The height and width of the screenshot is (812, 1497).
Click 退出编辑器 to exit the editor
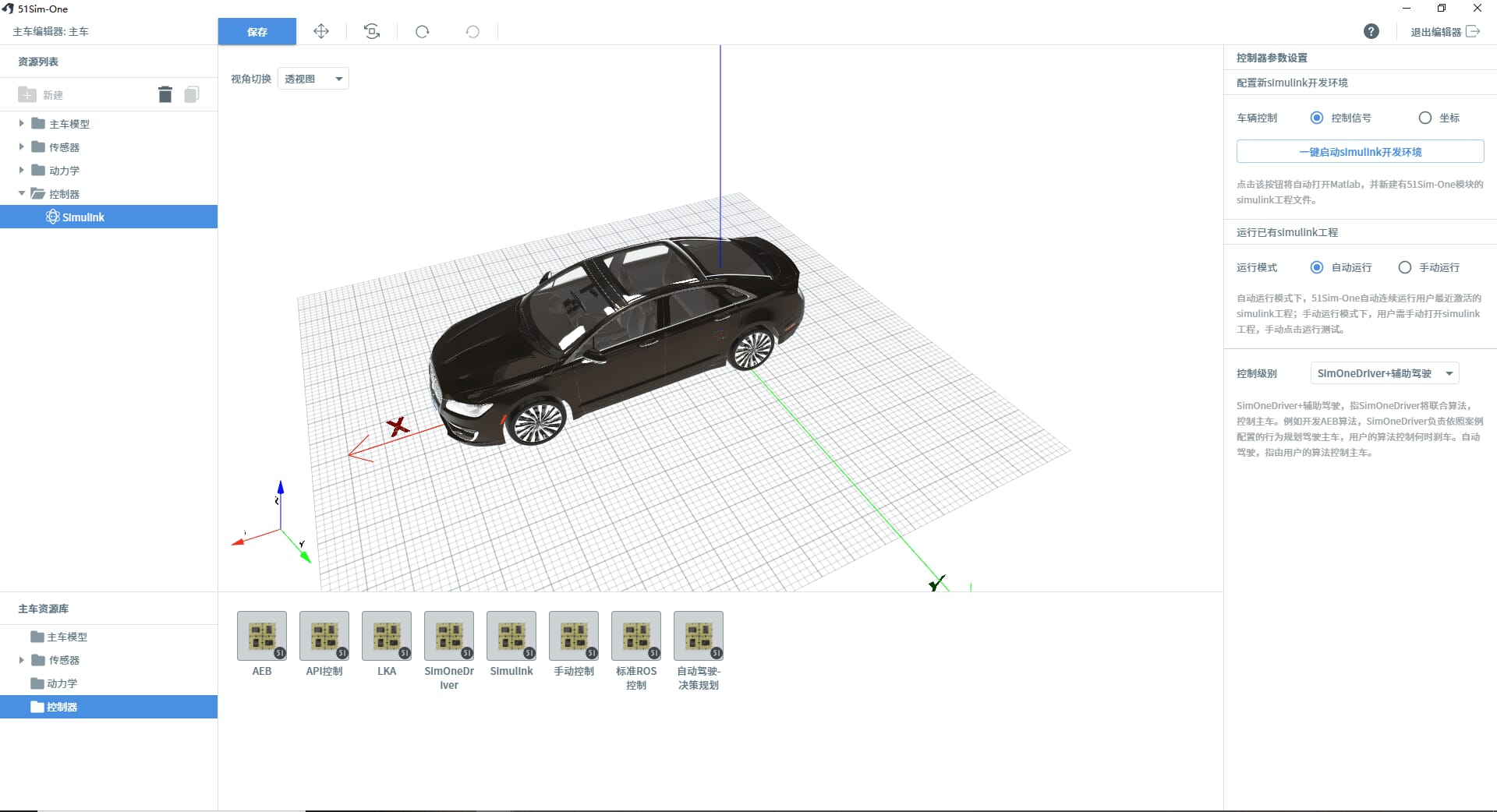click(1444, 32)
